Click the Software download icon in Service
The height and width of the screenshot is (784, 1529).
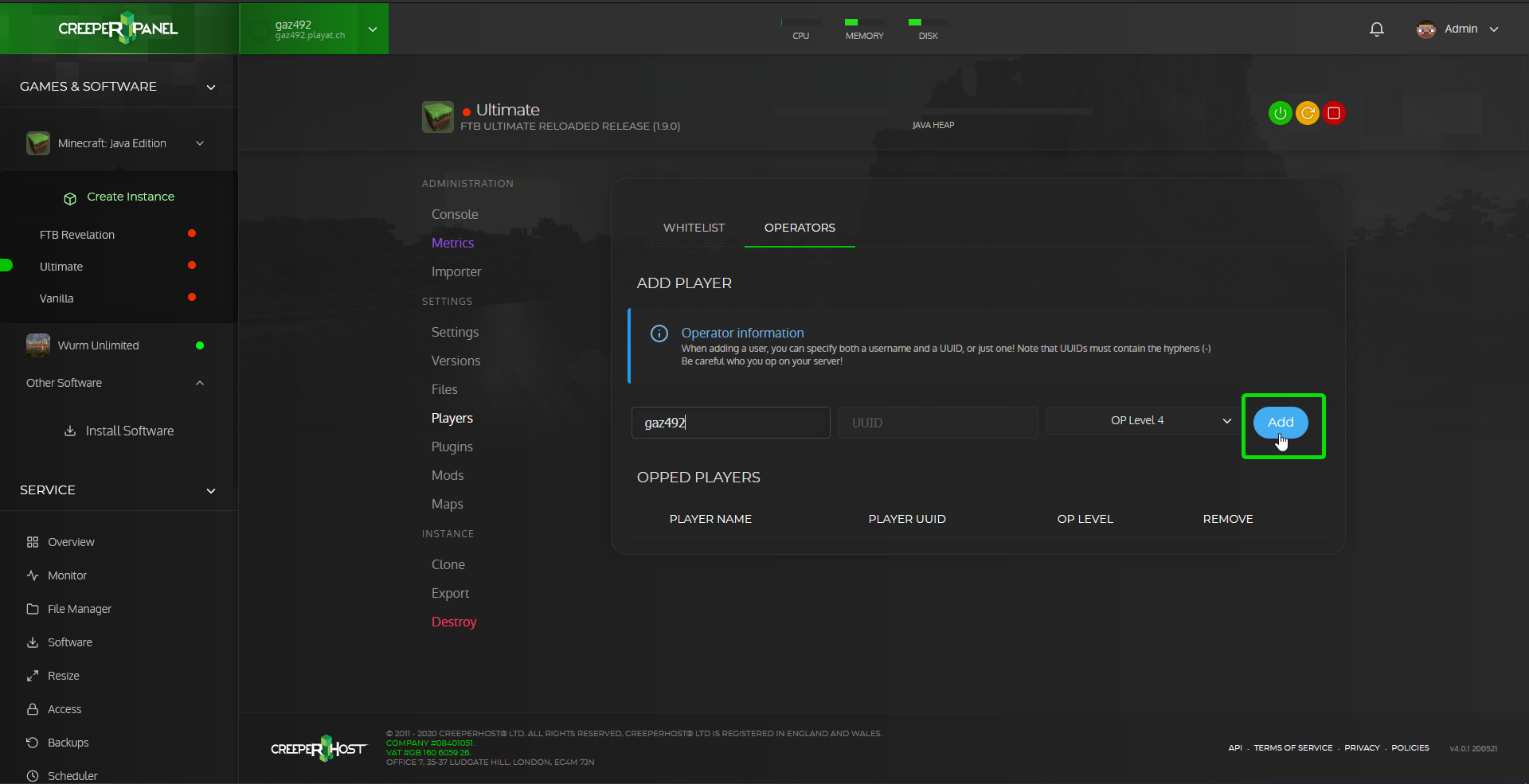click(x=33, y=642)
